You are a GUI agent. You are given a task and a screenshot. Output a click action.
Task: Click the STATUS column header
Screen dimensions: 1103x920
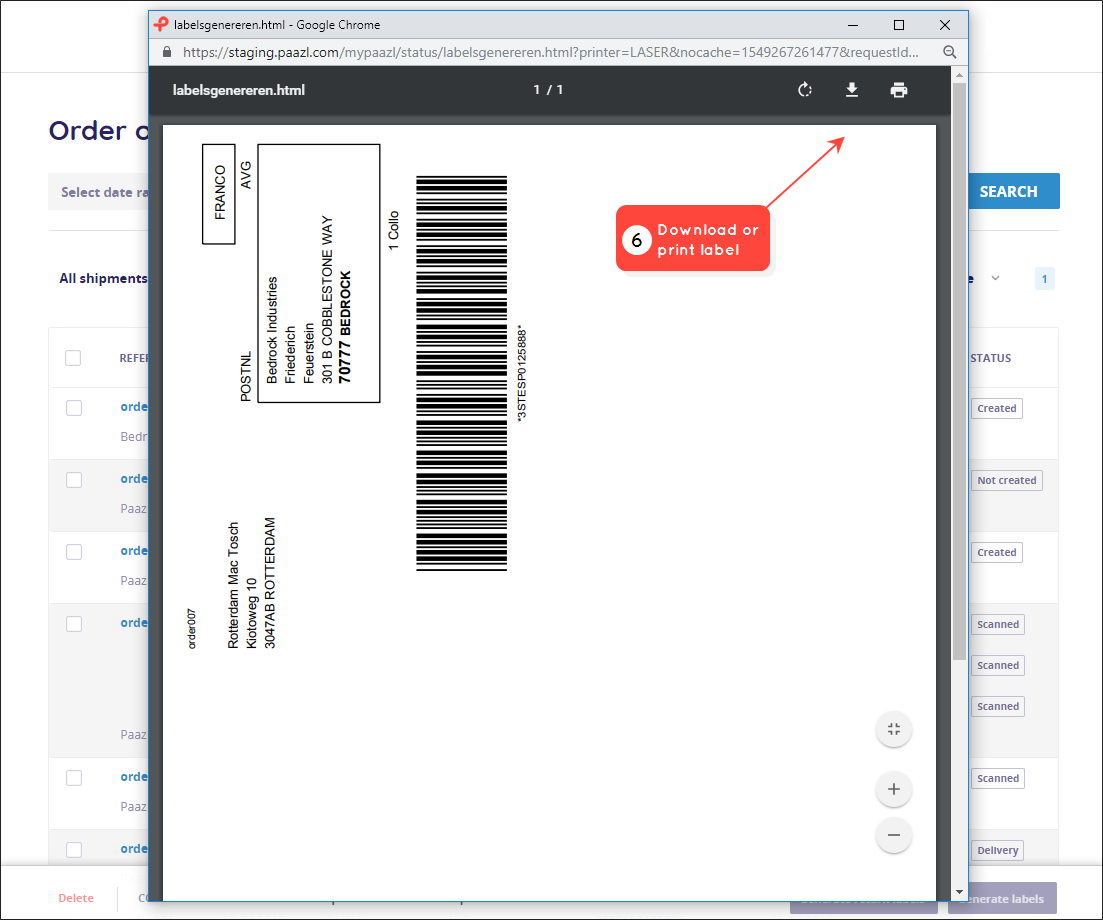pos(990,358)
